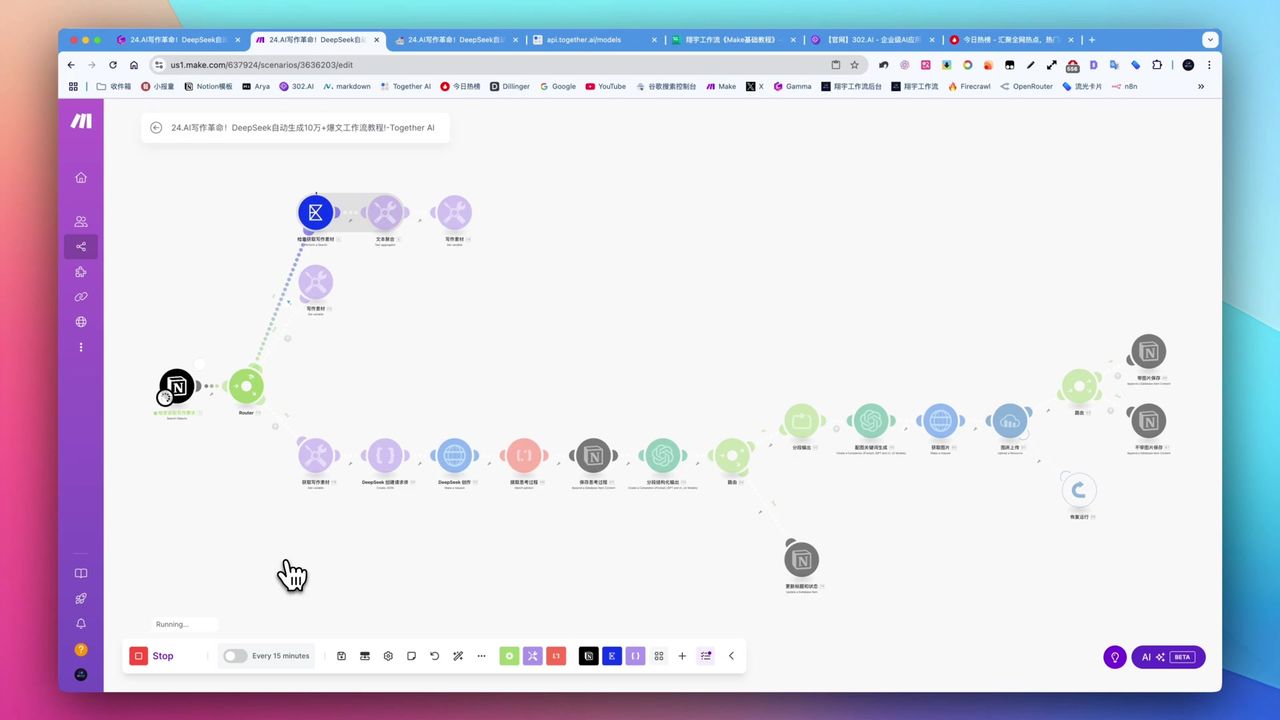Viewport: 1280px width, 720px height.
Task: Click the undo arrow icon in toolbar
Action: click(x=434, y=656)
